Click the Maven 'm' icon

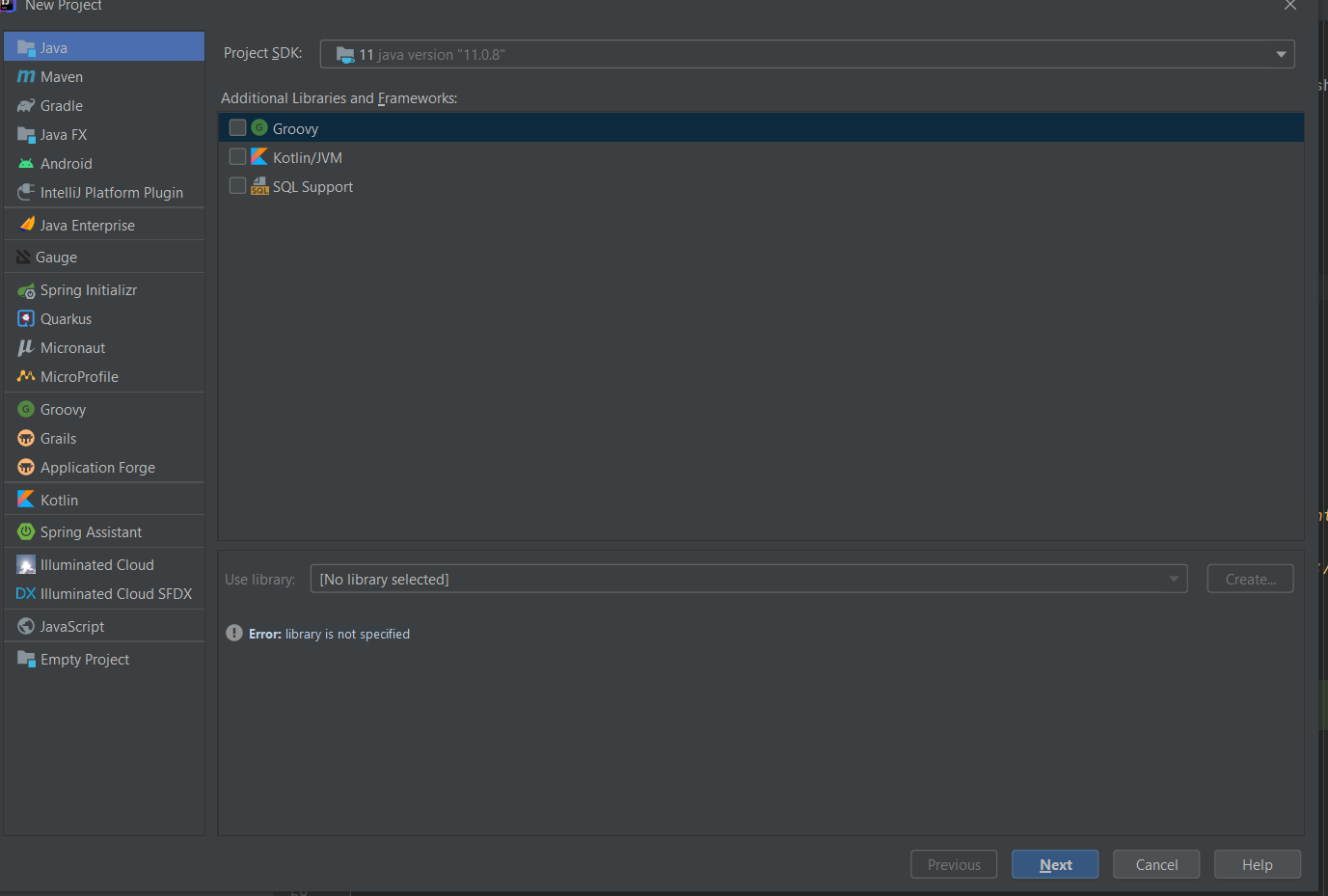pyautogui.click(x=26, y=76)
